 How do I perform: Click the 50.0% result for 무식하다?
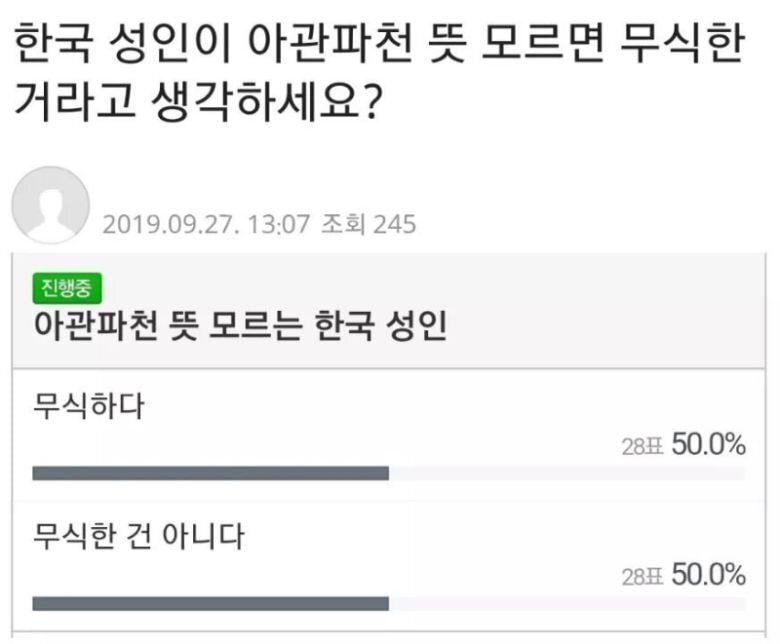click(x=708, y=446)
